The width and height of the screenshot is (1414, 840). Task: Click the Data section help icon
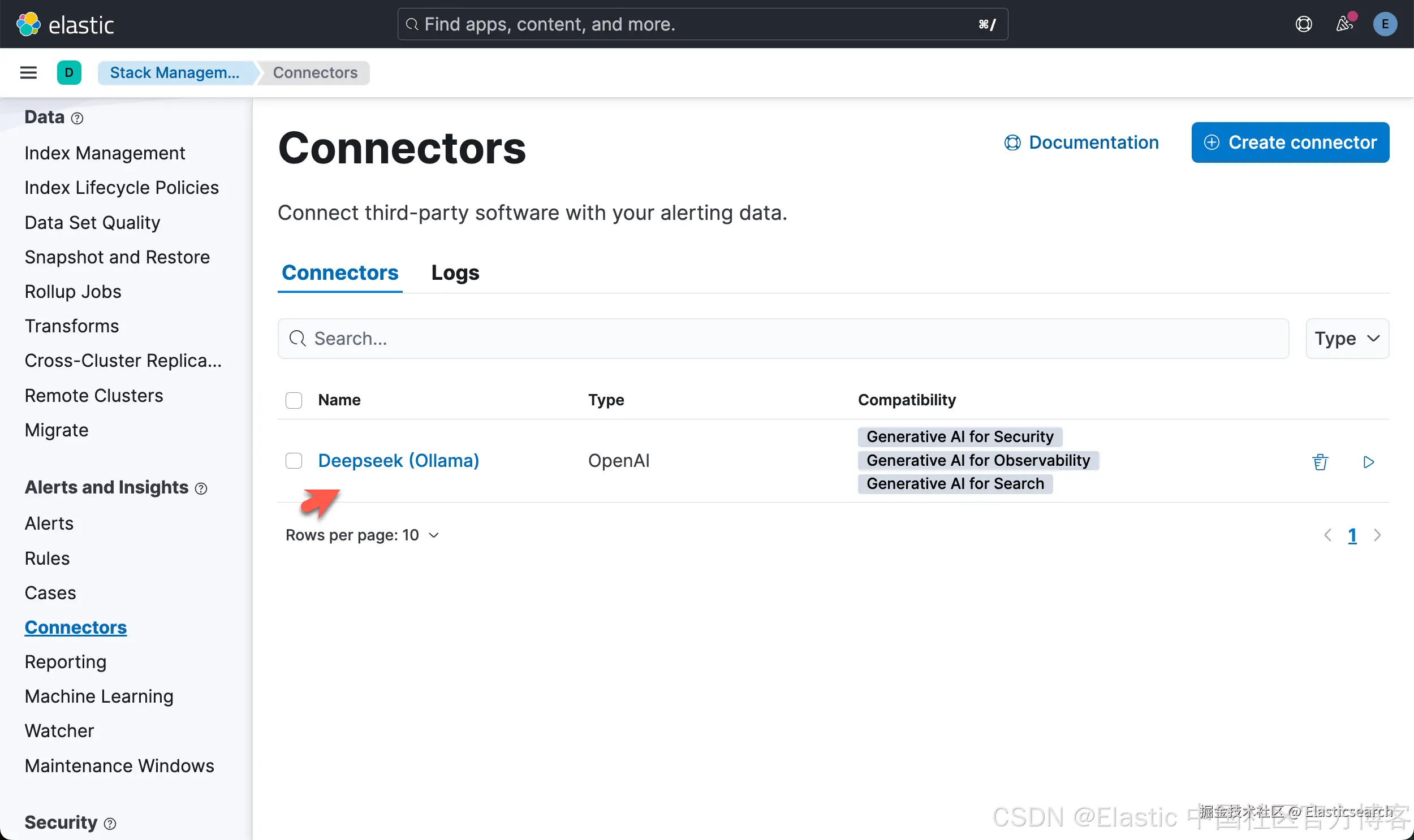(x=77, y=118)
